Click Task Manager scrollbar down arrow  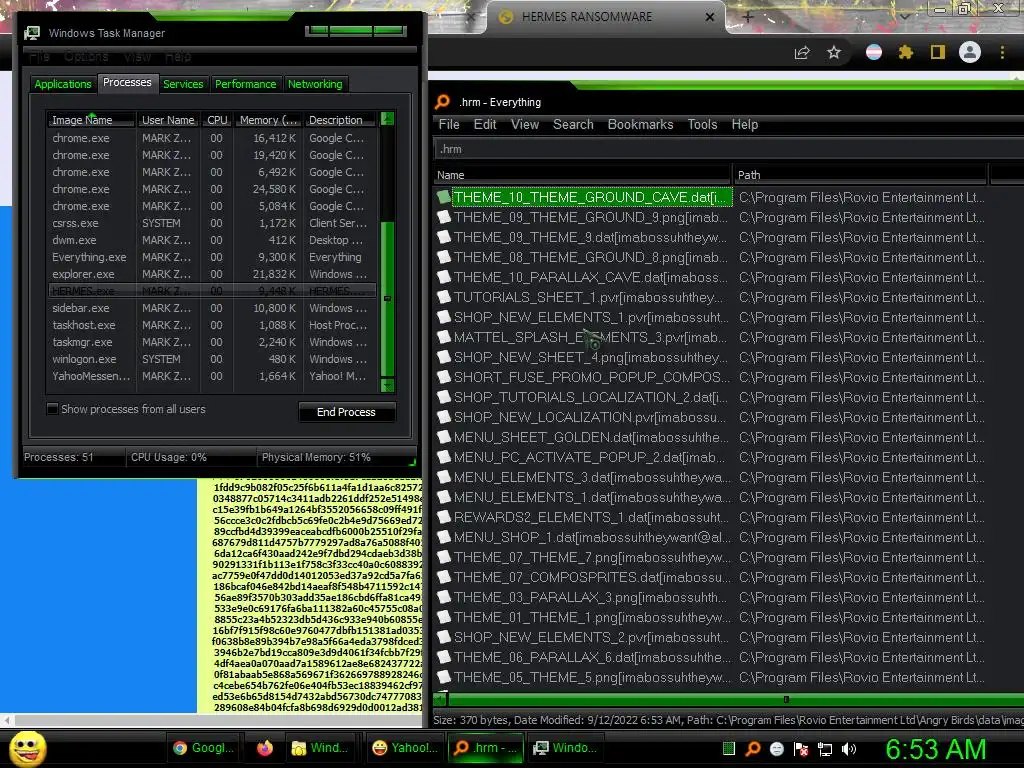(x=387, y=385)
